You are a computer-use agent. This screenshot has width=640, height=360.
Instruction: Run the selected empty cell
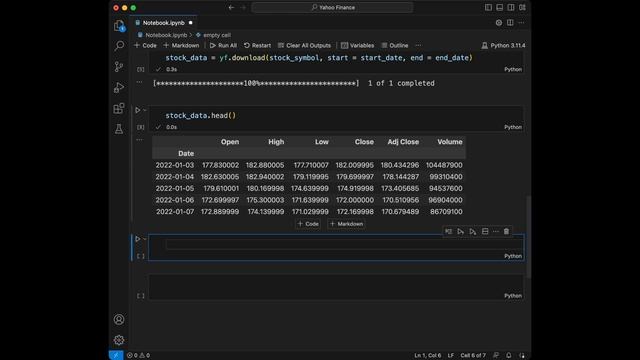tap(138, 239)
